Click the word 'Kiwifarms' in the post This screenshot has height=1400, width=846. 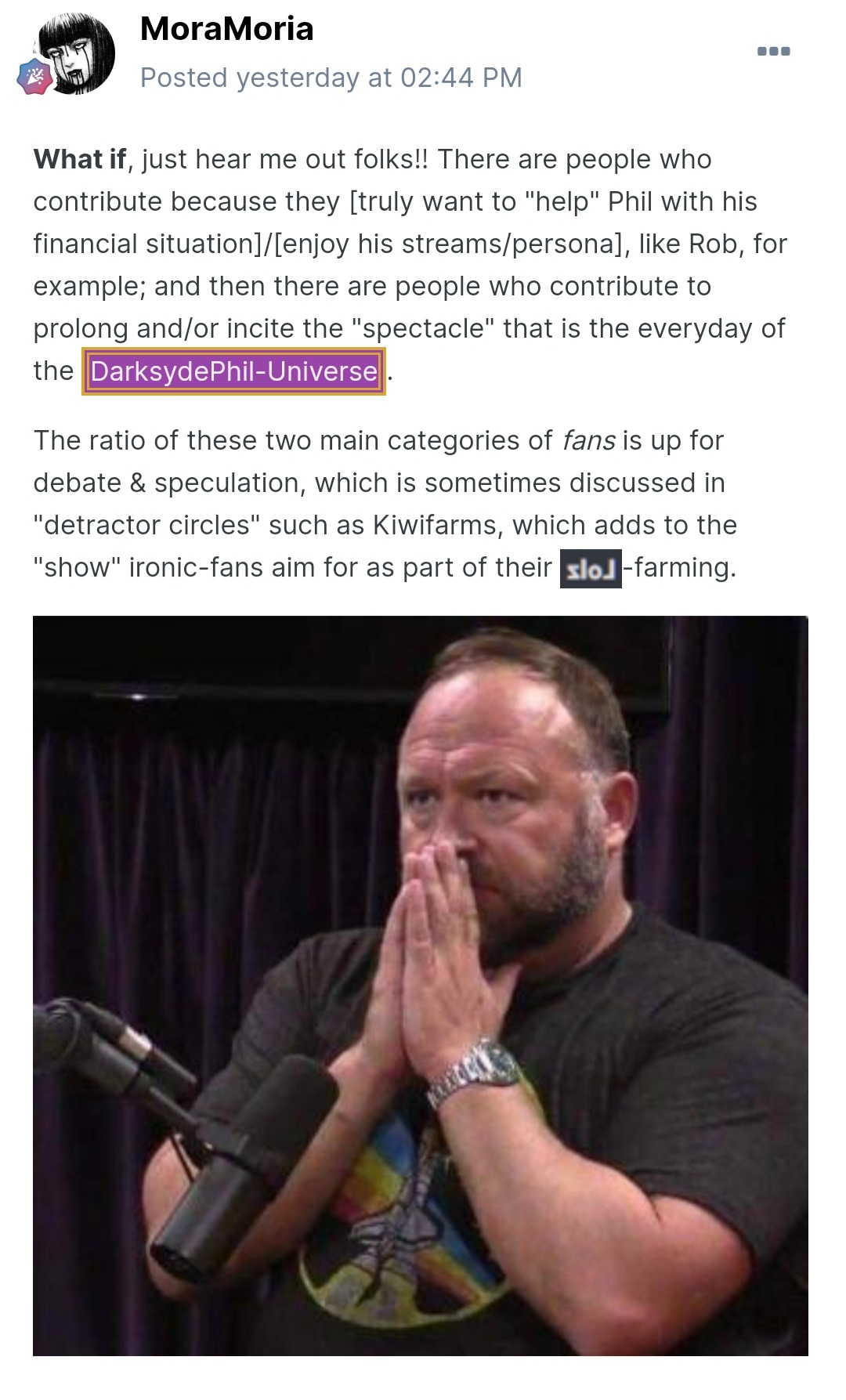point(436,525)
